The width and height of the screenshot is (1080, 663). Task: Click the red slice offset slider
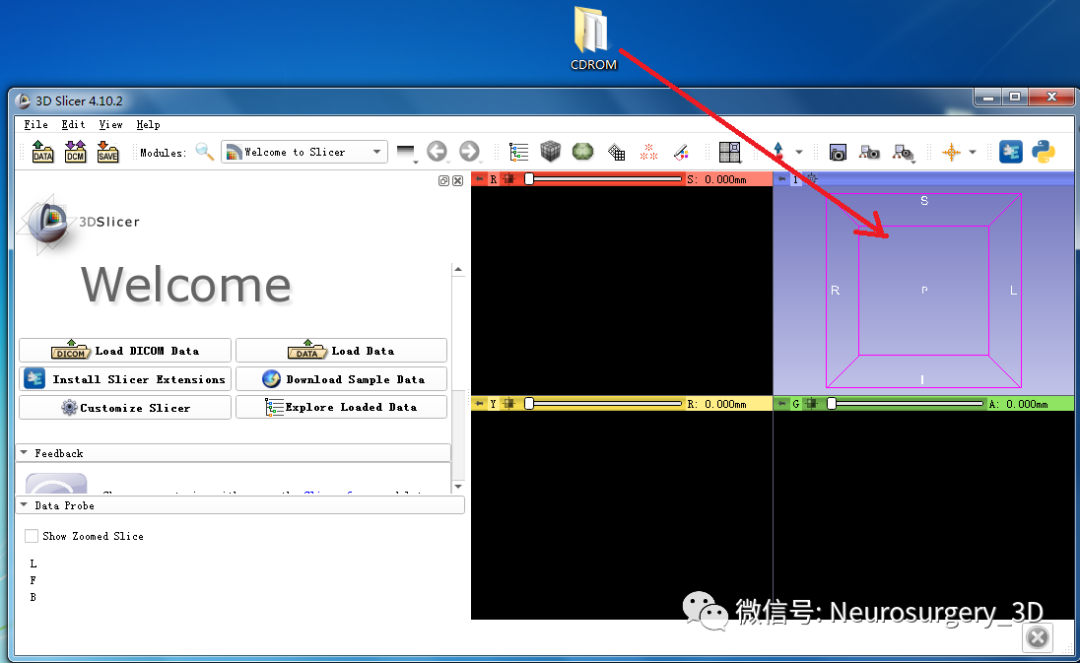click(604, 179)
